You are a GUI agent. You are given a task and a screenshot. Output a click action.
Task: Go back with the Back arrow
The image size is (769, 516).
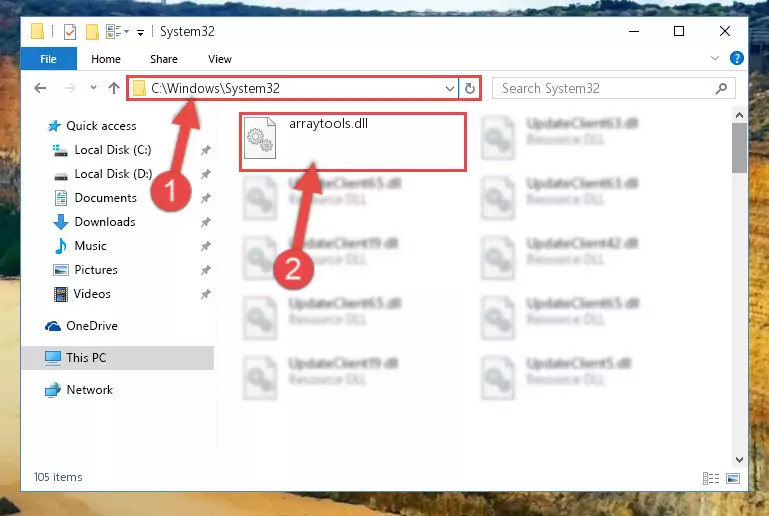(x=40, y=88)
